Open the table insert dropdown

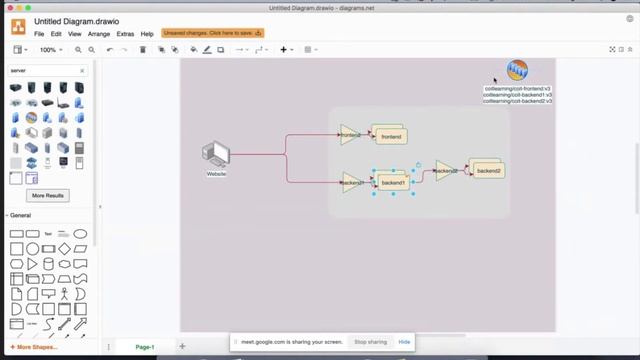pyautogui.click(x=311, y=50)
